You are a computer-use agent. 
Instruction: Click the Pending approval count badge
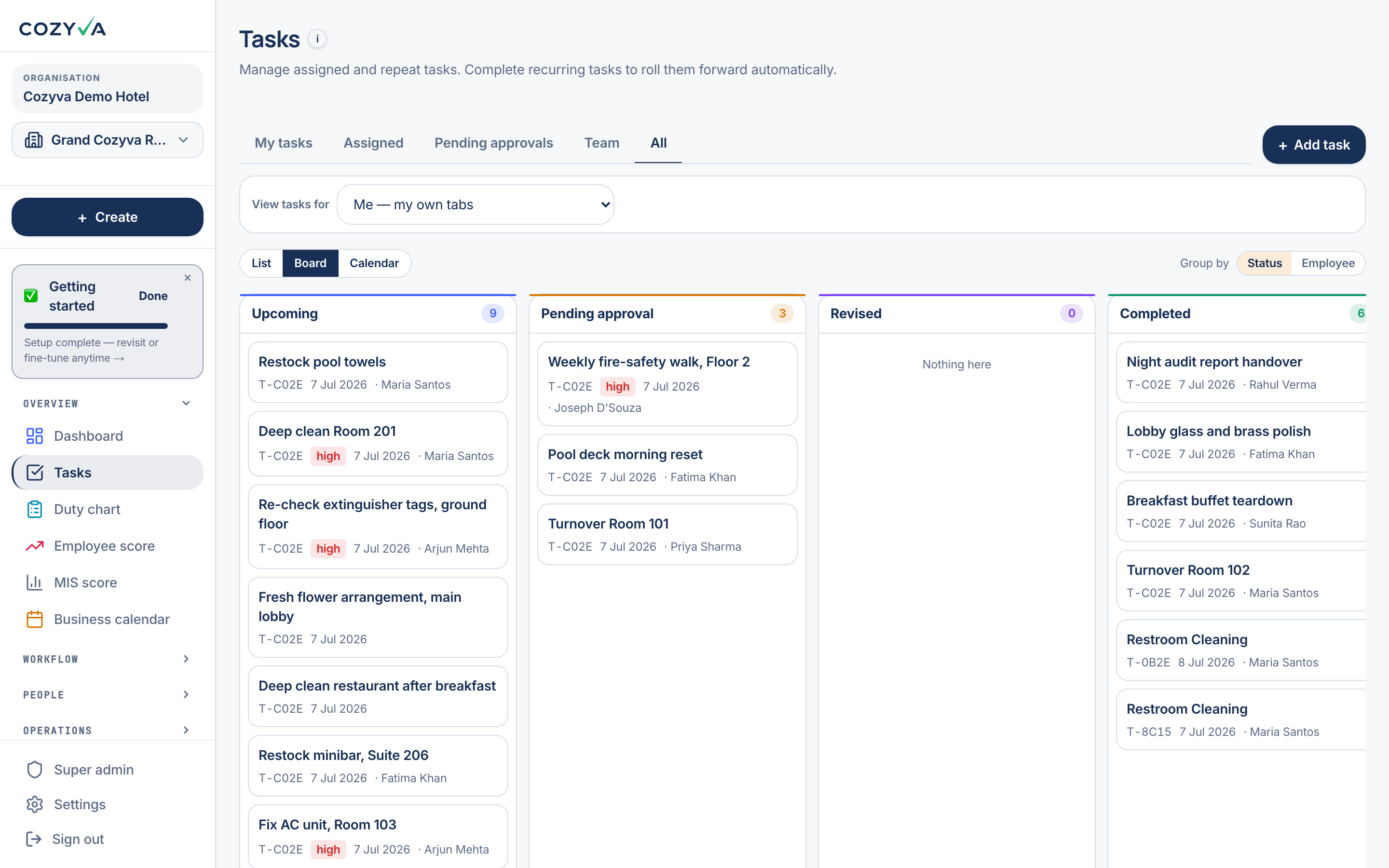(782, 313)
